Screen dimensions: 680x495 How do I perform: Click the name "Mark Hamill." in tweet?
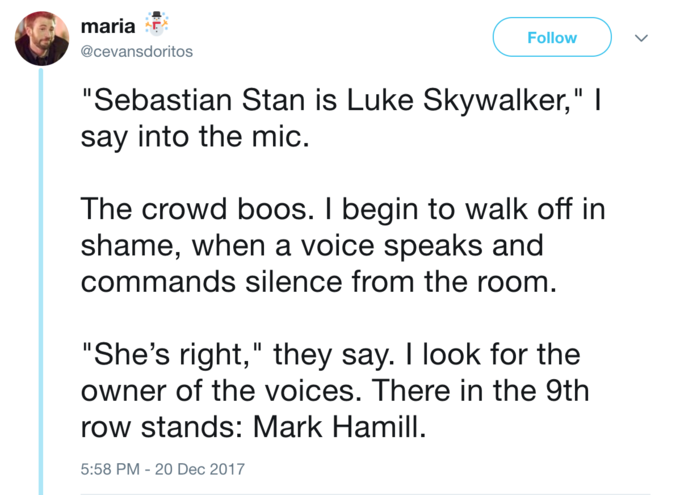coord(340,427)
